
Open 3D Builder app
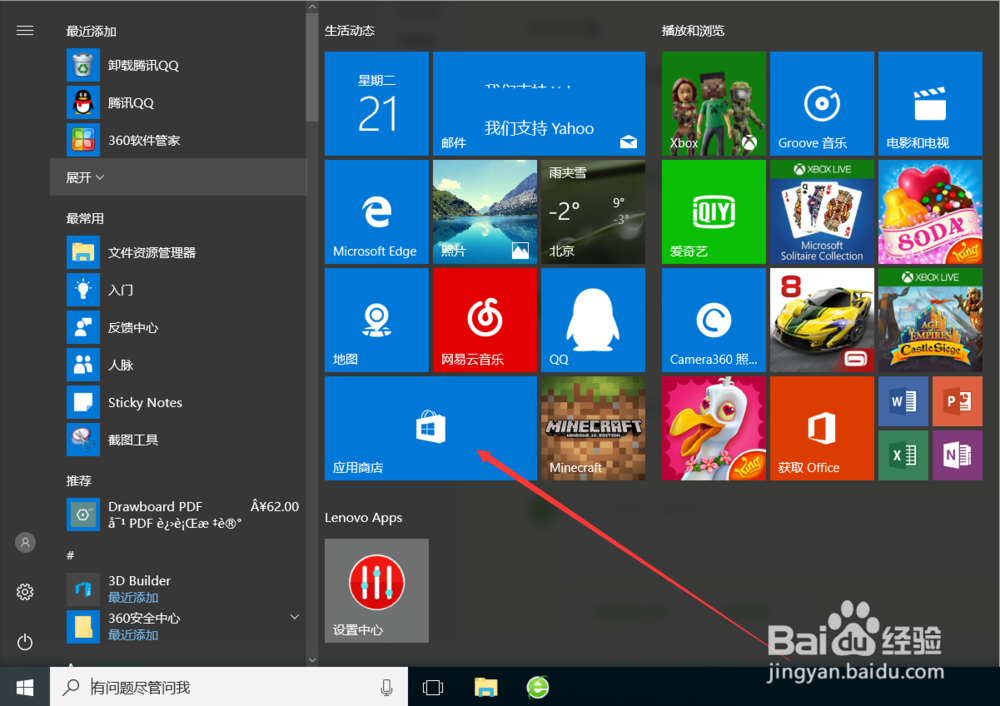click(179, 589)
